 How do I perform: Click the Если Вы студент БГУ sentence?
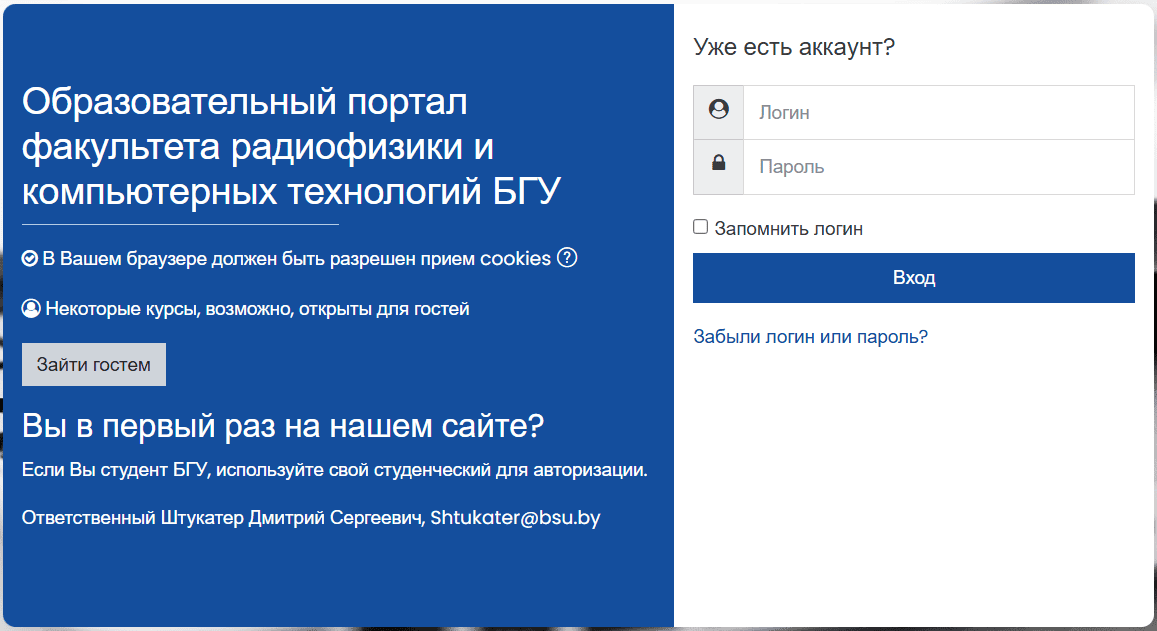click(334, 470)
